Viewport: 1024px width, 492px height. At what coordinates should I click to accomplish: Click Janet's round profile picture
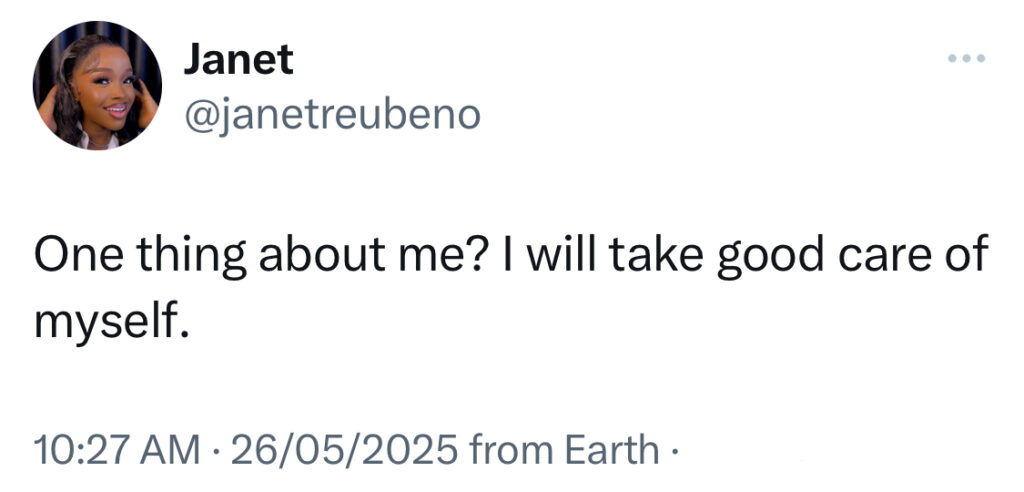pos(97,85)
